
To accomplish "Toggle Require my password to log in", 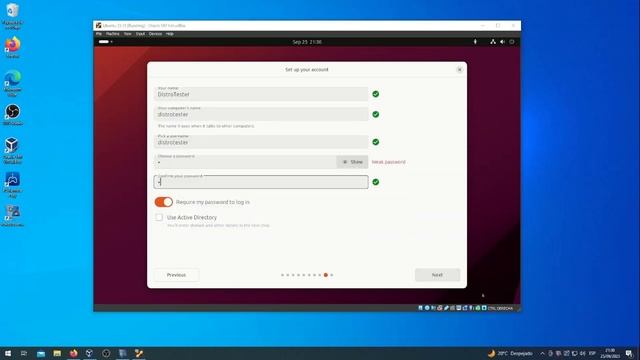I will coord(164,202).
